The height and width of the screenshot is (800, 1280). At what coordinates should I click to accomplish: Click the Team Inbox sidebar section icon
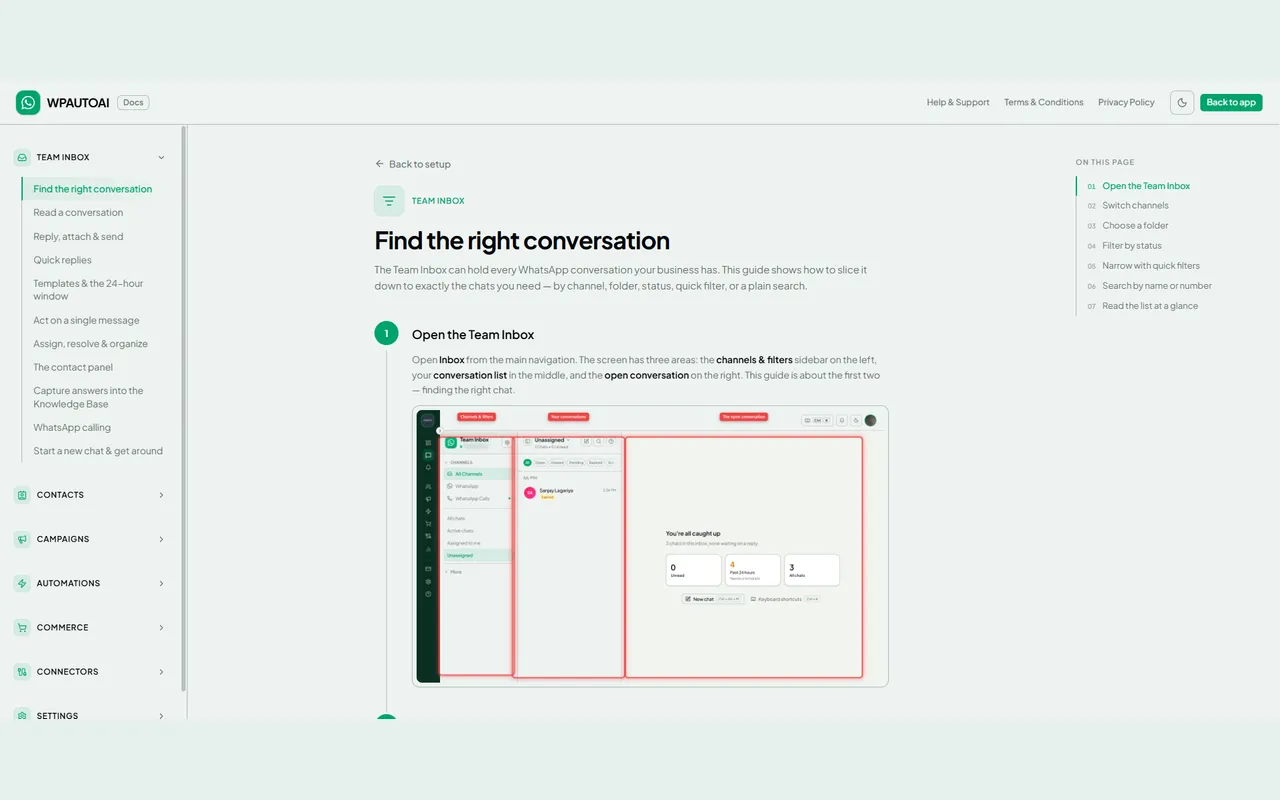[x=22, y=157]
